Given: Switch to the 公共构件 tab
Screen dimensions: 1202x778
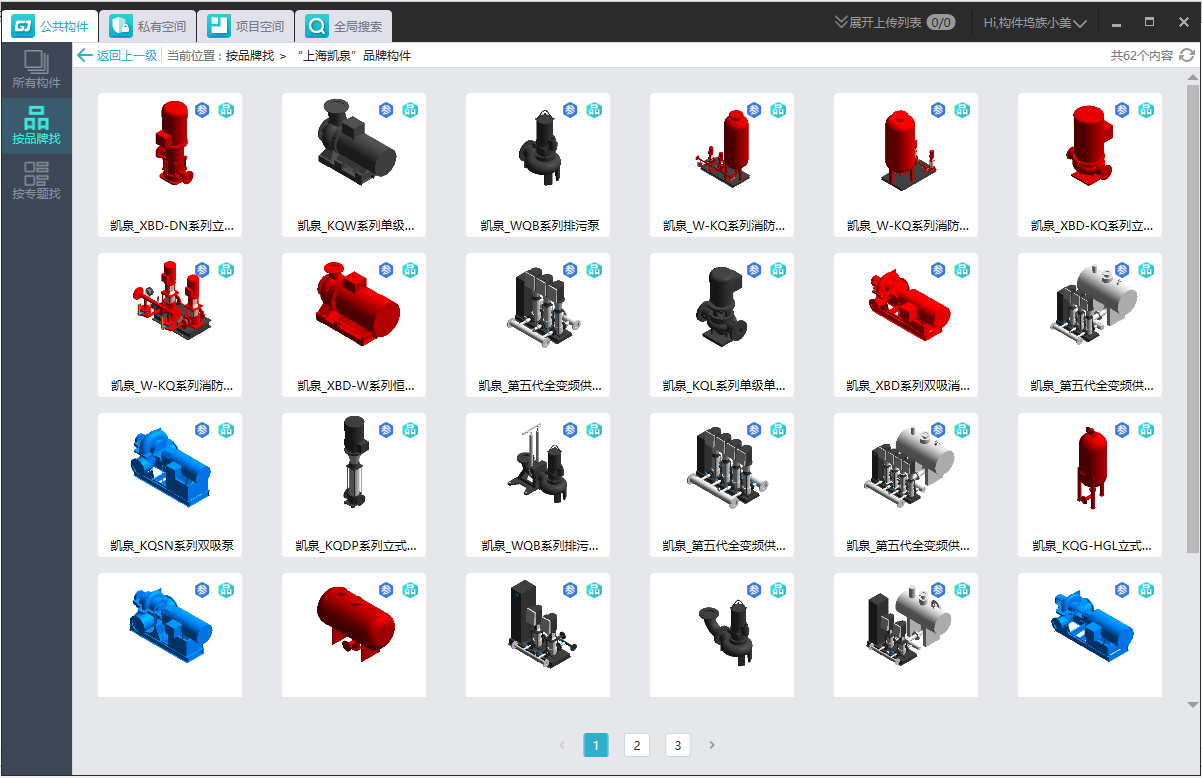Looking at the screenshot, I should (50, 26).
